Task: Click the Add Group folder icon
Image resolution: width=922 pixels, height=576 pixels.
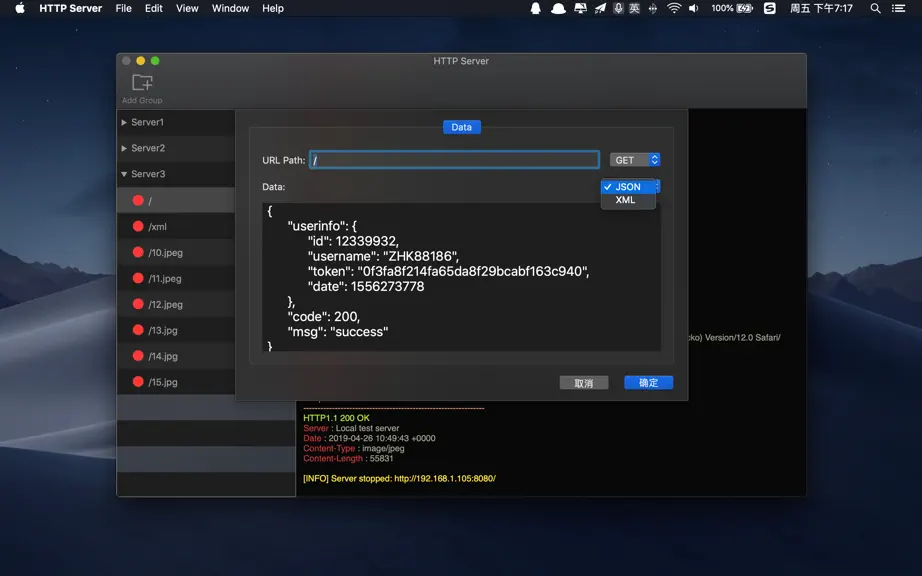Action: 142,82
